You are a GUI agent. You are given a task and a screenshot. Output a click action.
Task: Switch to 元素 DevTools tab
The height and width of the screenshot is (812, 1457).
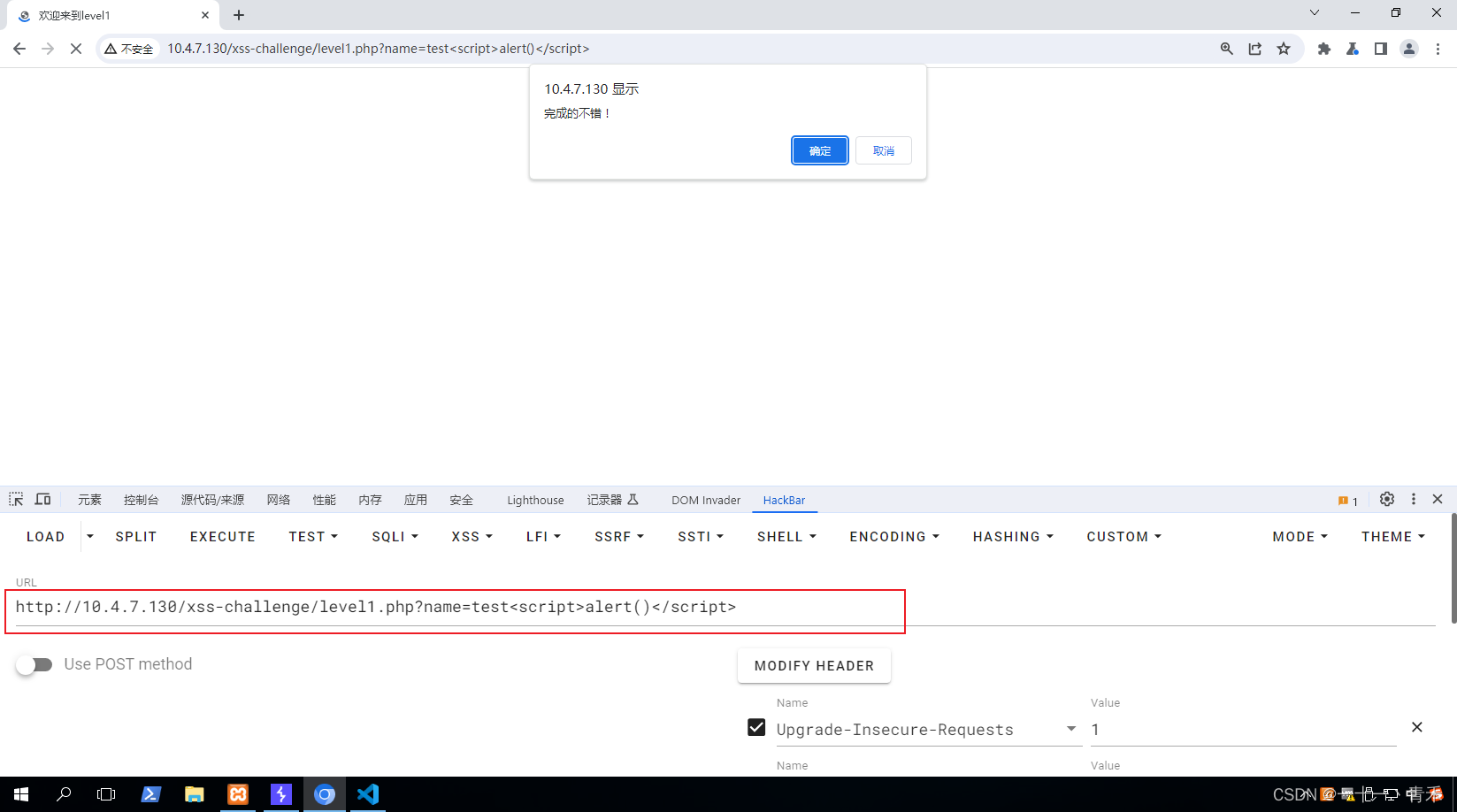(x=89, y=500)
